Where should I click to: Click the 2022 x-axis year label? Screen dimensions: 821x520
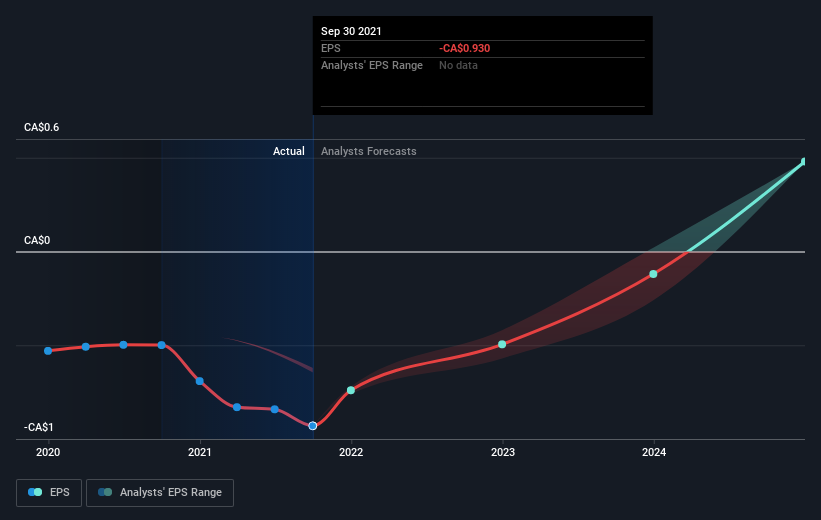coord(351,452)
